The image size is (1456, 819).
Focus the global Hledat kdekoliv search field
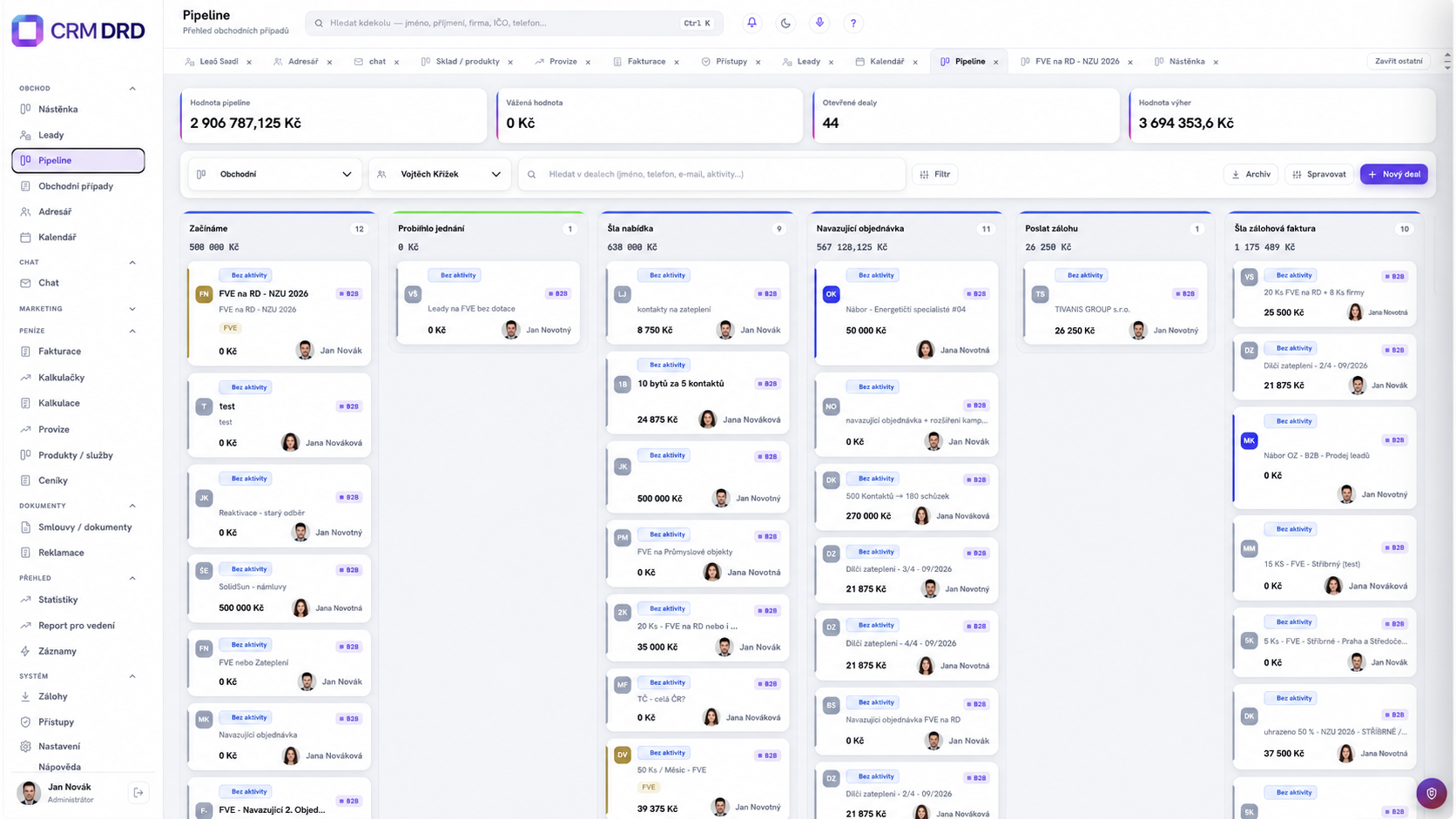pos(514,23)
